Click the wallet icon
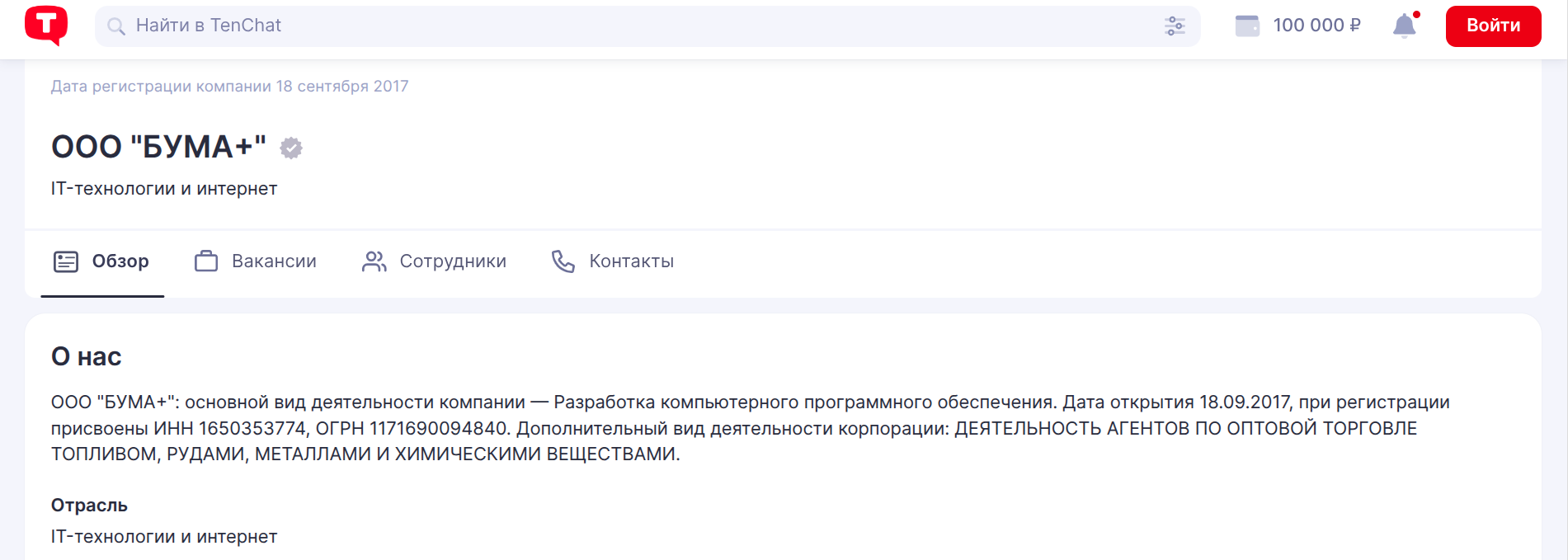Screen dimensions: 1568x560 coord(1247,26)
